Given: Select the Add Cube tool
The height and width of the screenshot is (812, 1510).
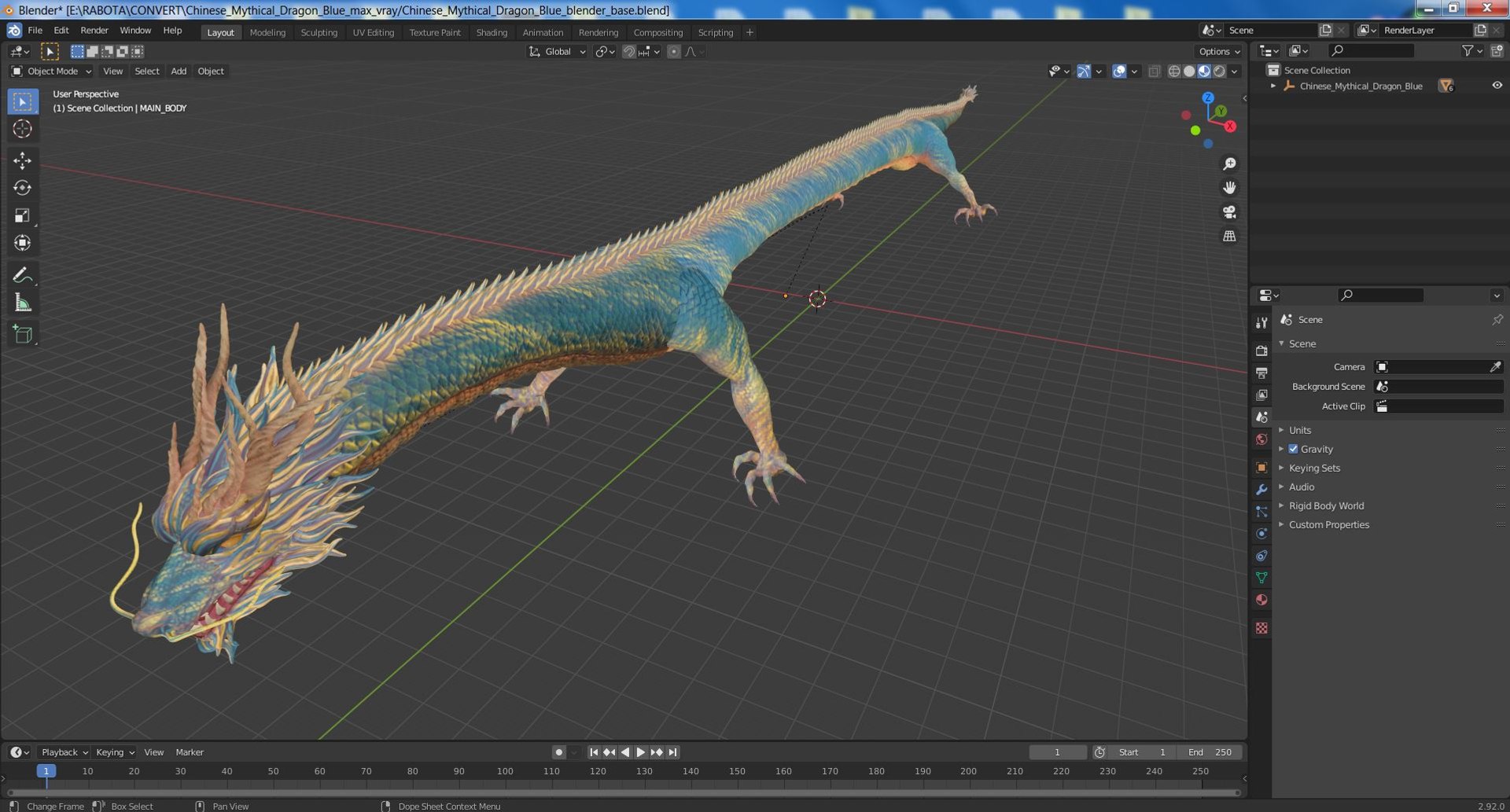Looking at the screenshot, I should coord(22,334).
